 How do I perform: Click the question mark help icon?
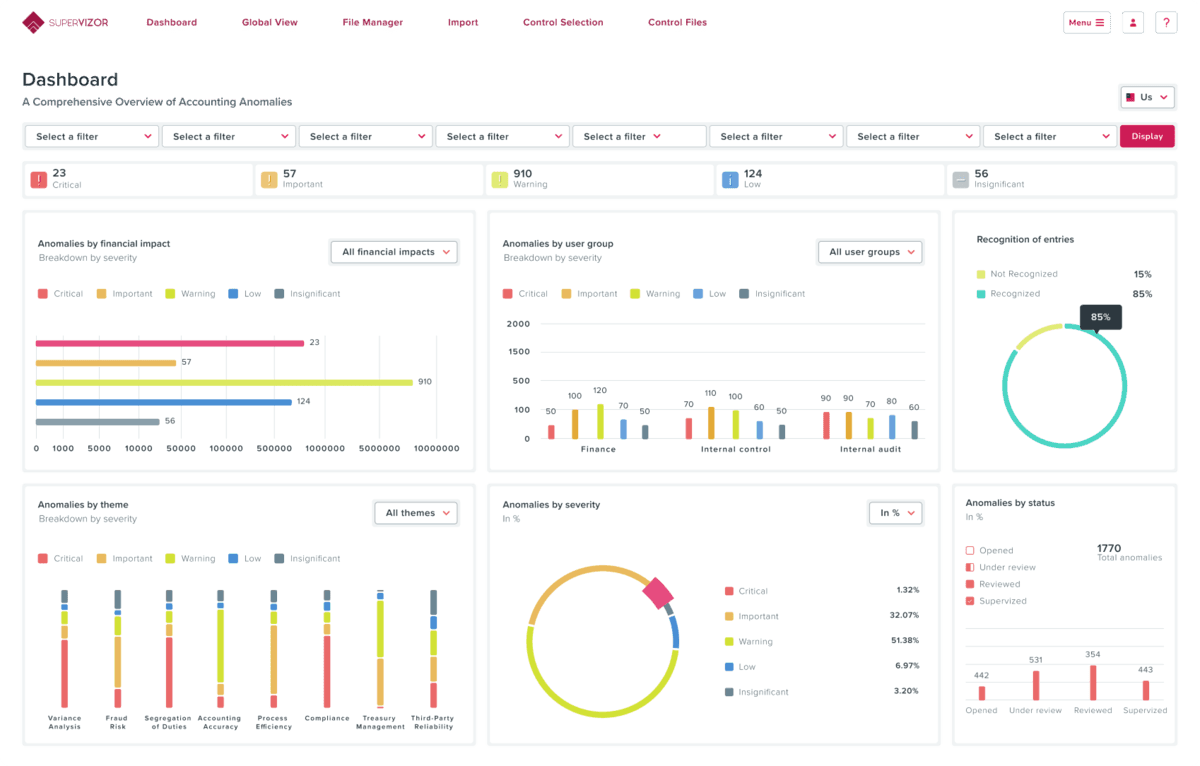(1166, 22)
